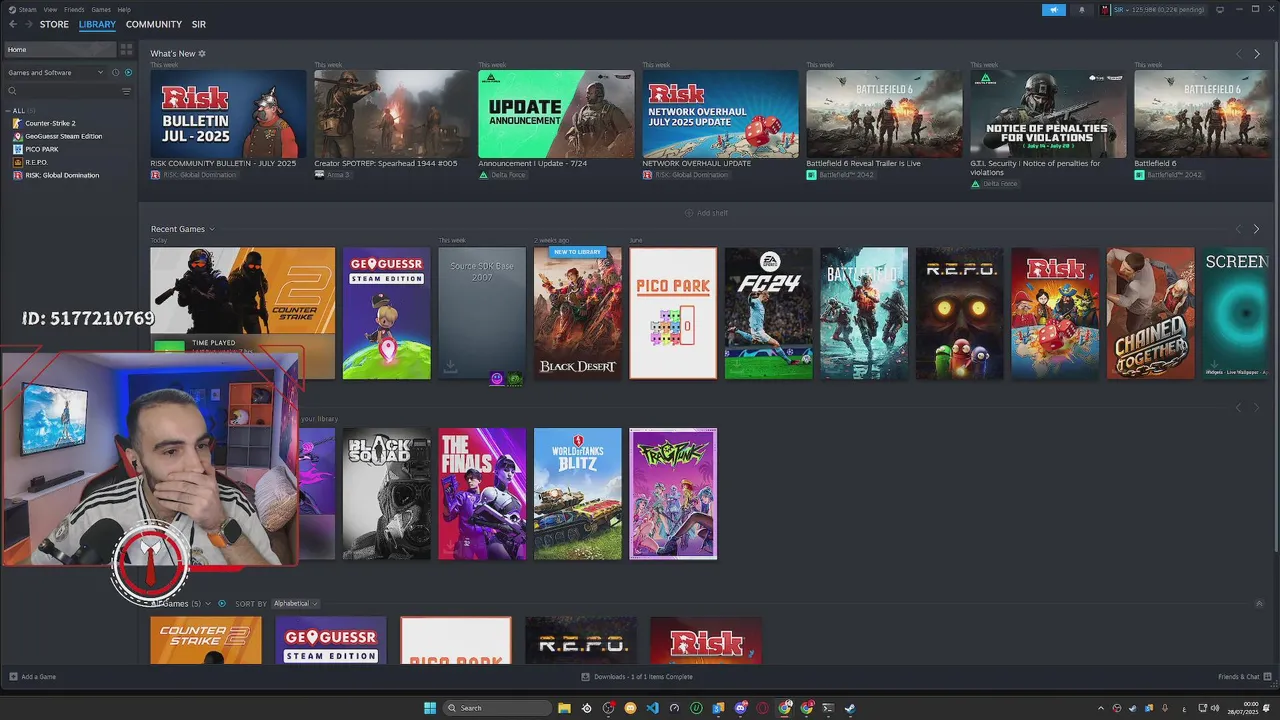Viewport: 1280px width, 720px height.
Task: Open the Games menu
Action: tap(101, 9)
